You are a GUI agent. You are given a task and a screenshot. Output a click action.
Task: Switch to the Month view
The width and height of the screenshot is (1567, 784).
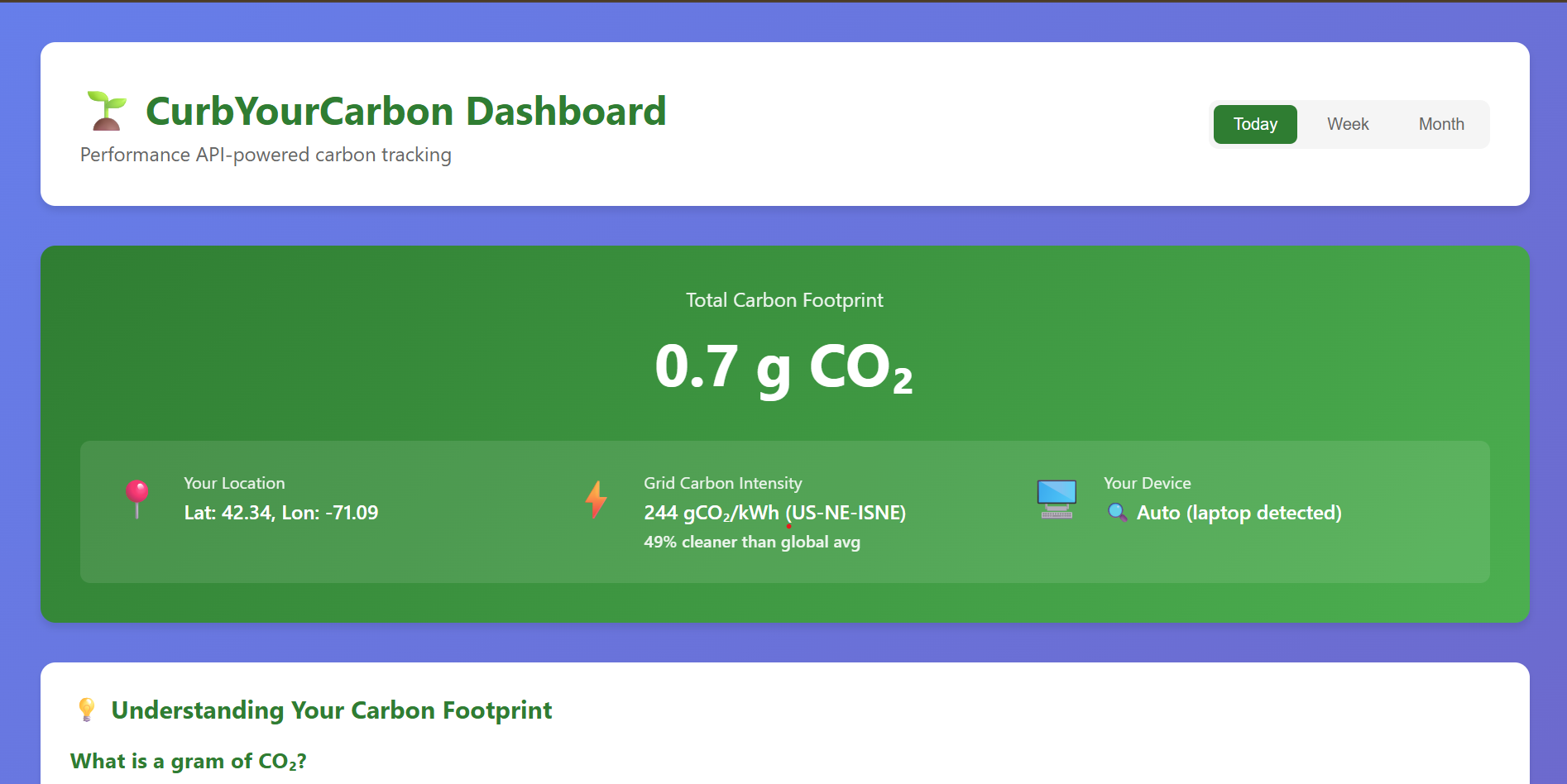click(1441, 124)
